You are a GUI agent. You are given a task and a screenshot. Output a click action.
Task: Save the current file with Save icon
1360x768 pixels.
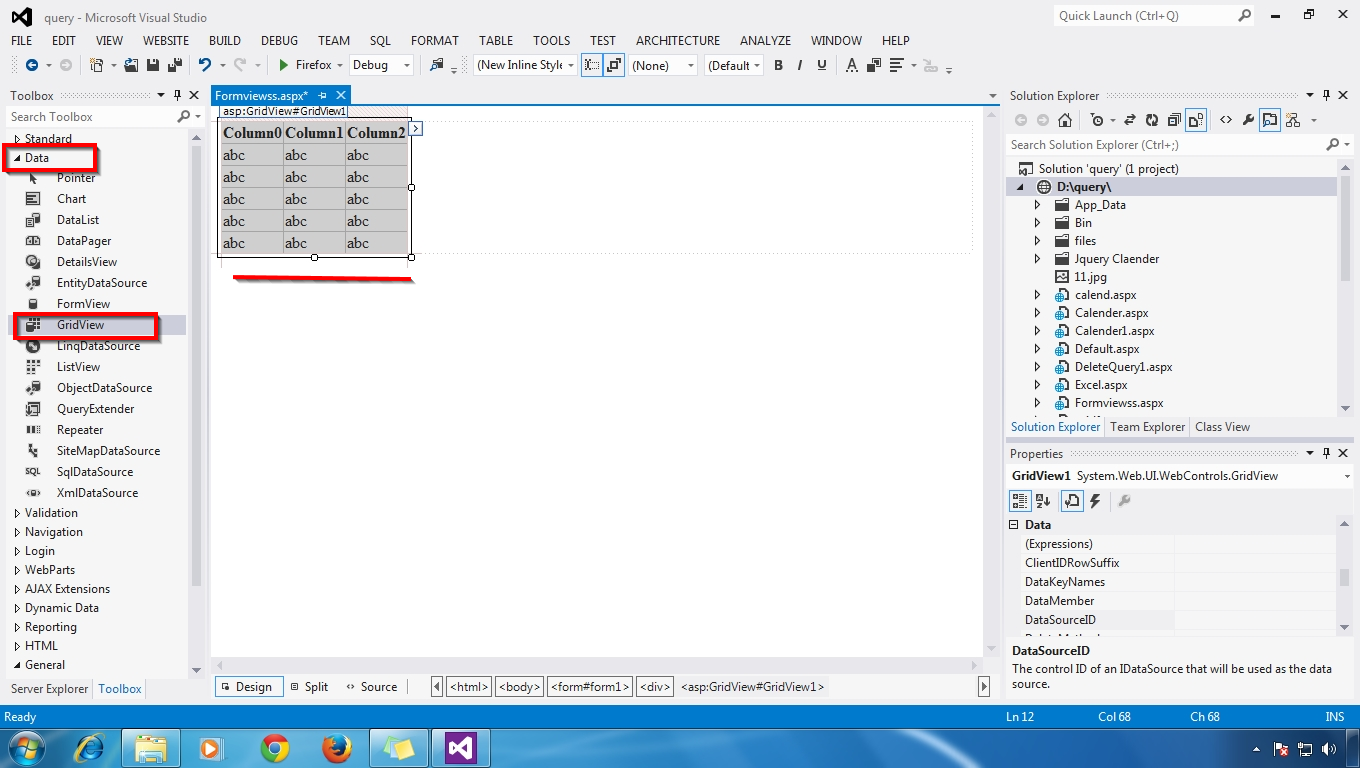click(x=153, y=65)
